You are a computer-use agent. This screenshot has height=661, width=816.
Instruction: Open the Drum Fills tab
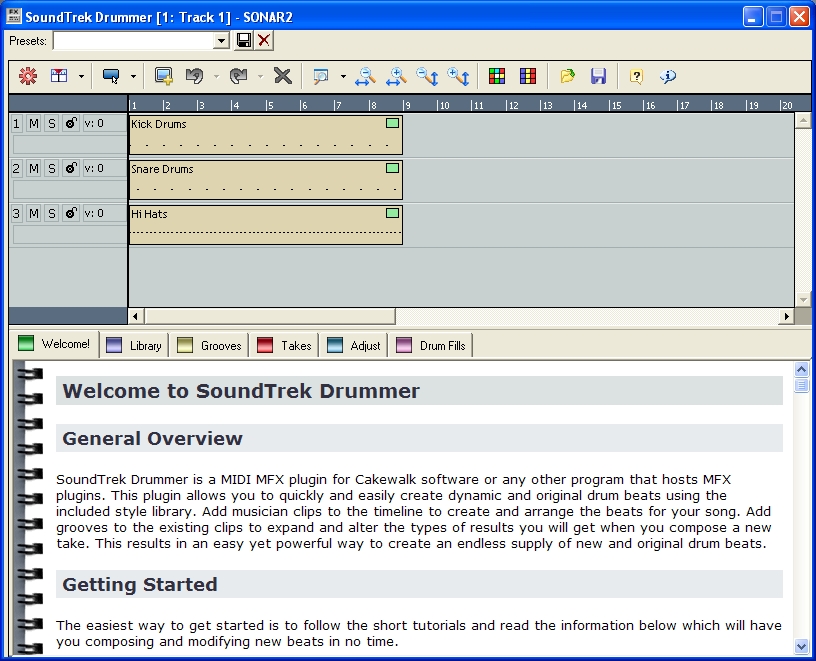(430, 344)
